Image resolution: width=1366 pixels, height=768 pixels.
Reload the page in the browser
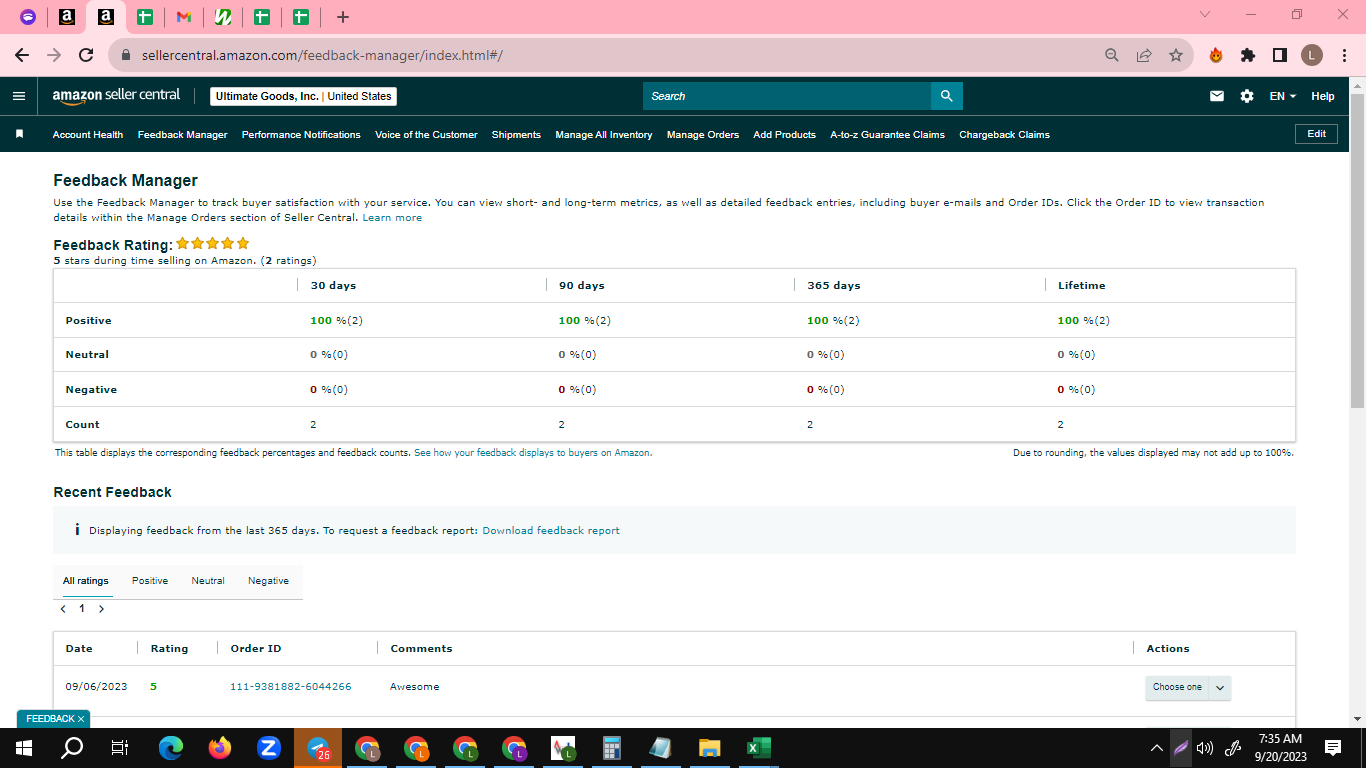[86, 55]
